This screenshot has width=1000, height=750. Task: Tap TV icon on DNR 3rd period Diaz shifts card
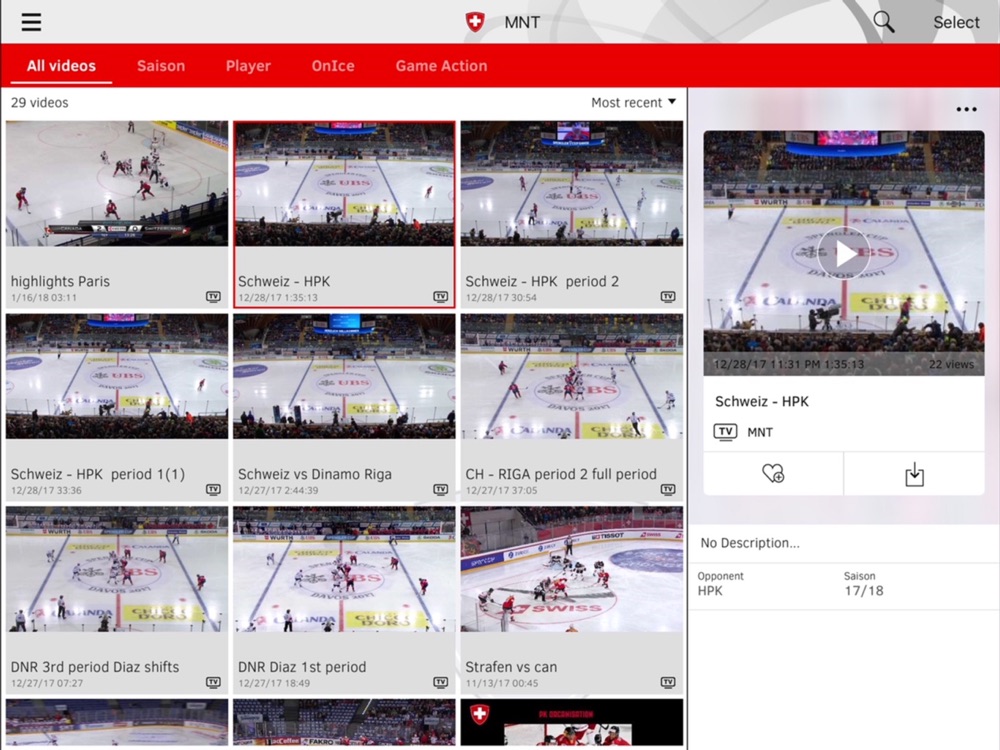tap(213, 682)
